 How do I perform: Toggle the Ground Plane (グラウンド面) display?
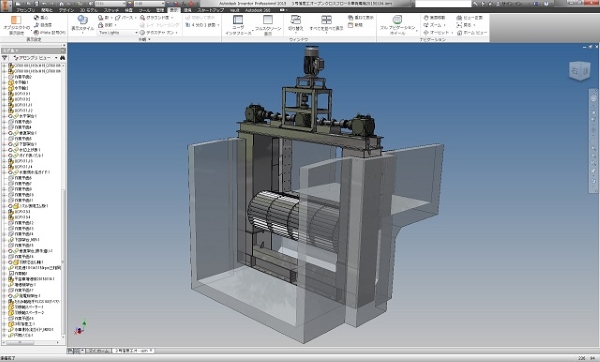click(x=155, y=18)
